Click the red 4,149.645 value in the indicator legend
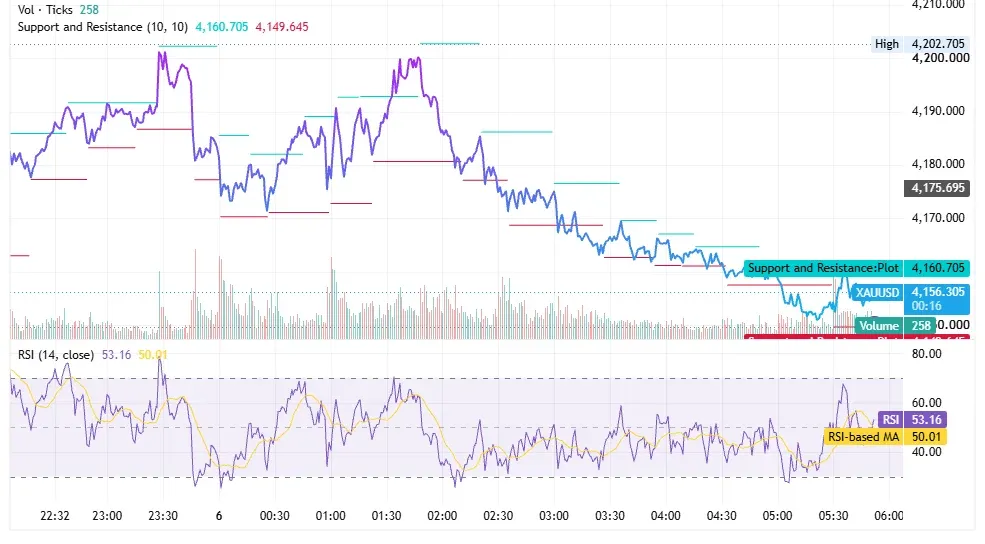The image size is (985, 544). click(x=281, y=27)
